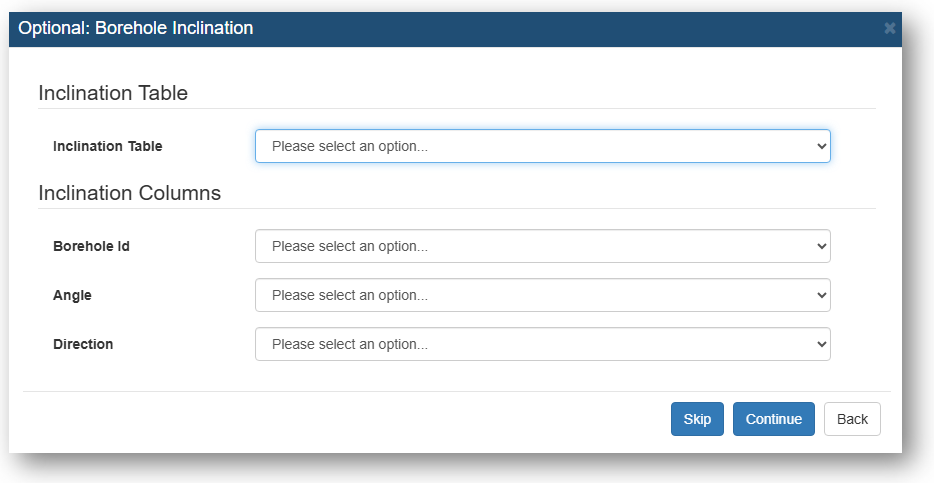Click the bold Inclination Table field label

pos(107,146)
